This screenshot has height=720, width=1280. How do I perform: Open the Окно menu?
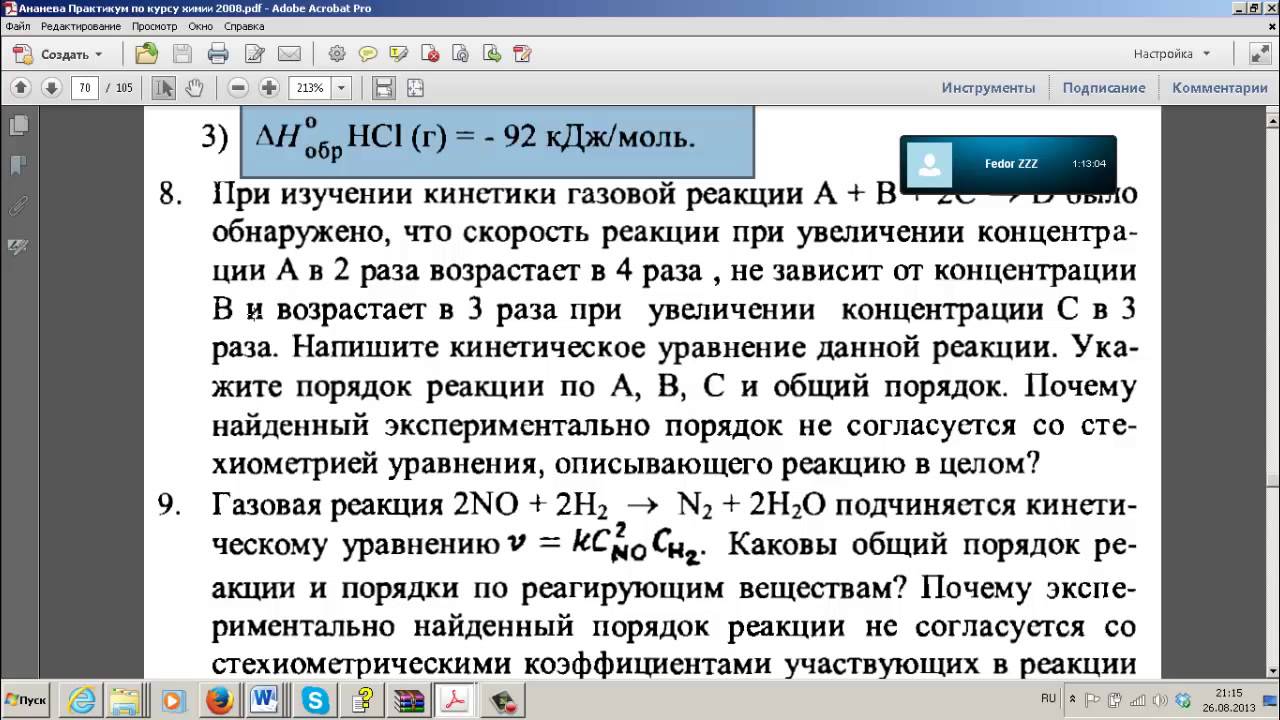(x=200, y=26)
